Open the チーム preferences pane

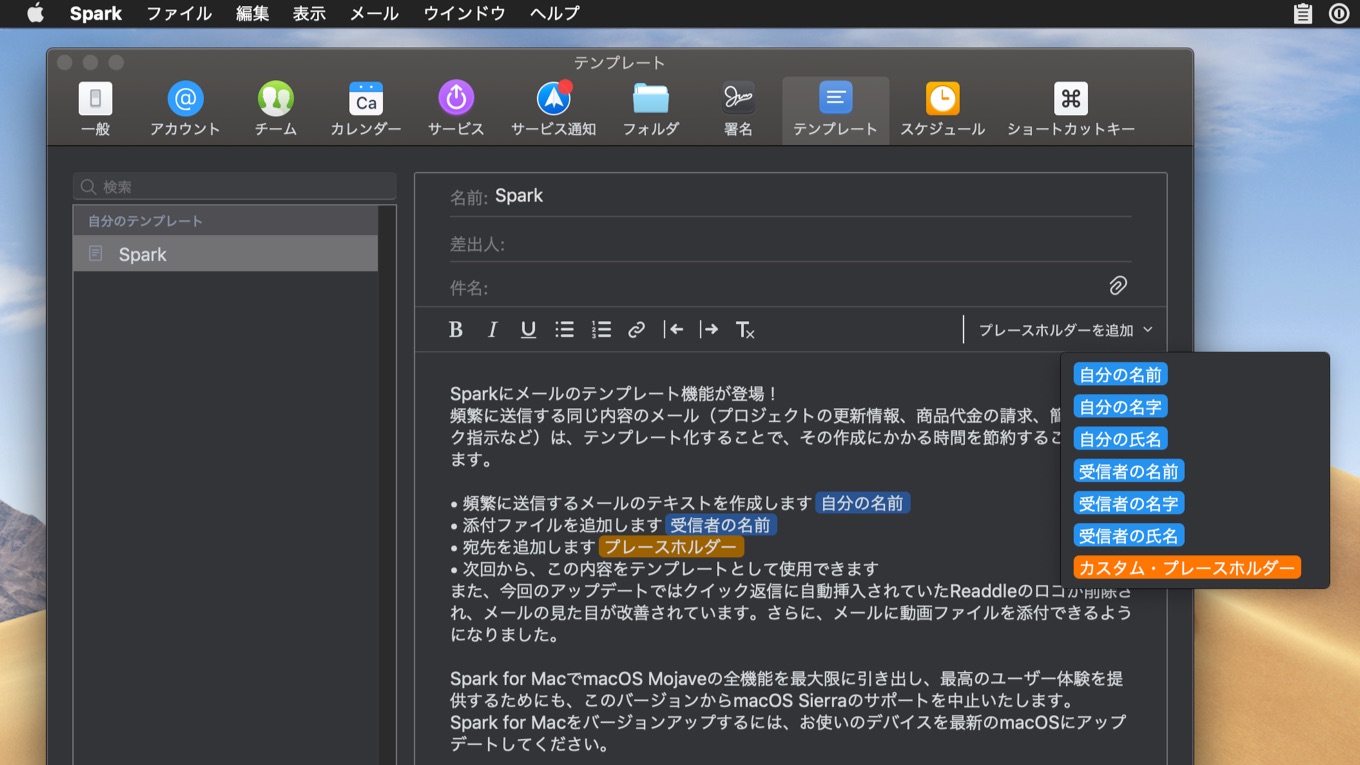pyautogui.click(x=275, y=110)
